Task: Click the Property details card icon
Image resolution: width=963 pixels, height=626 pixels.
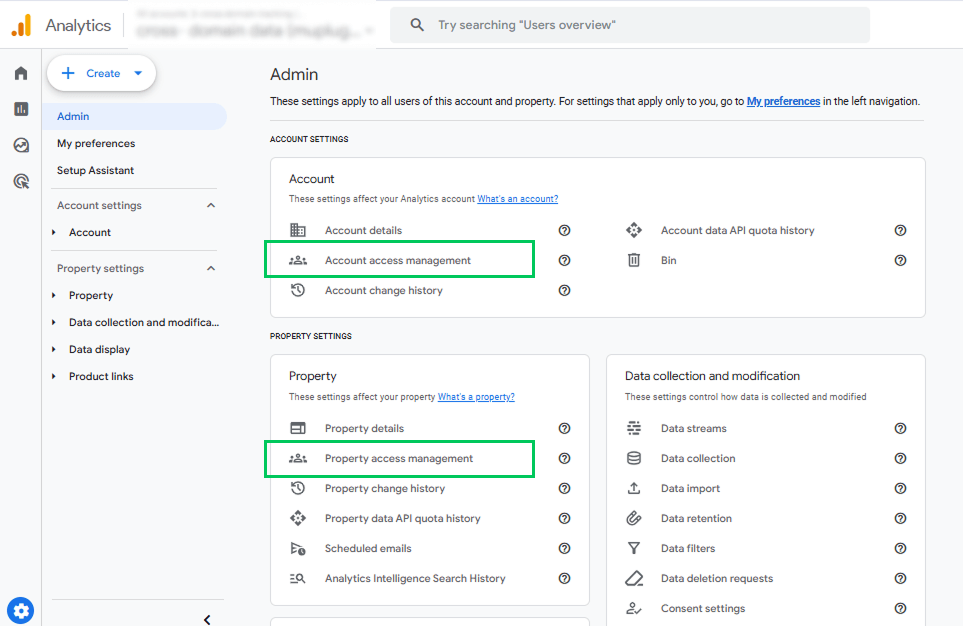Action: coord(298,428)
